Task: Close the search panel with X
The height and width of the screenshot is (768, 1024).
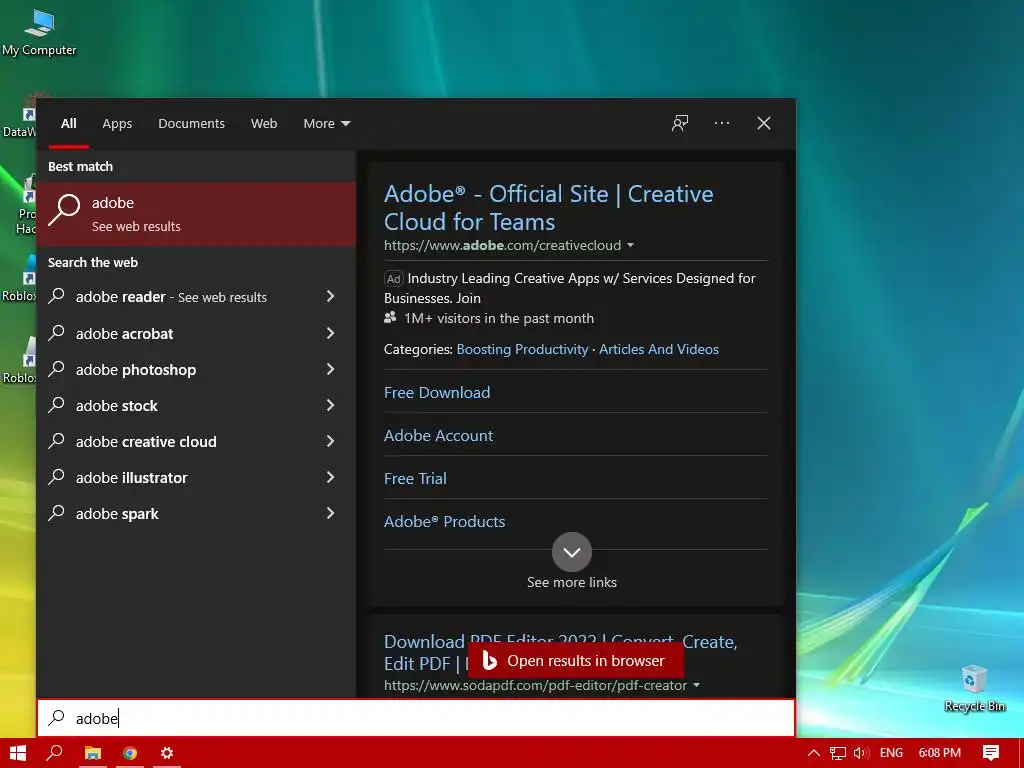Action: click(x=763, y=123)
